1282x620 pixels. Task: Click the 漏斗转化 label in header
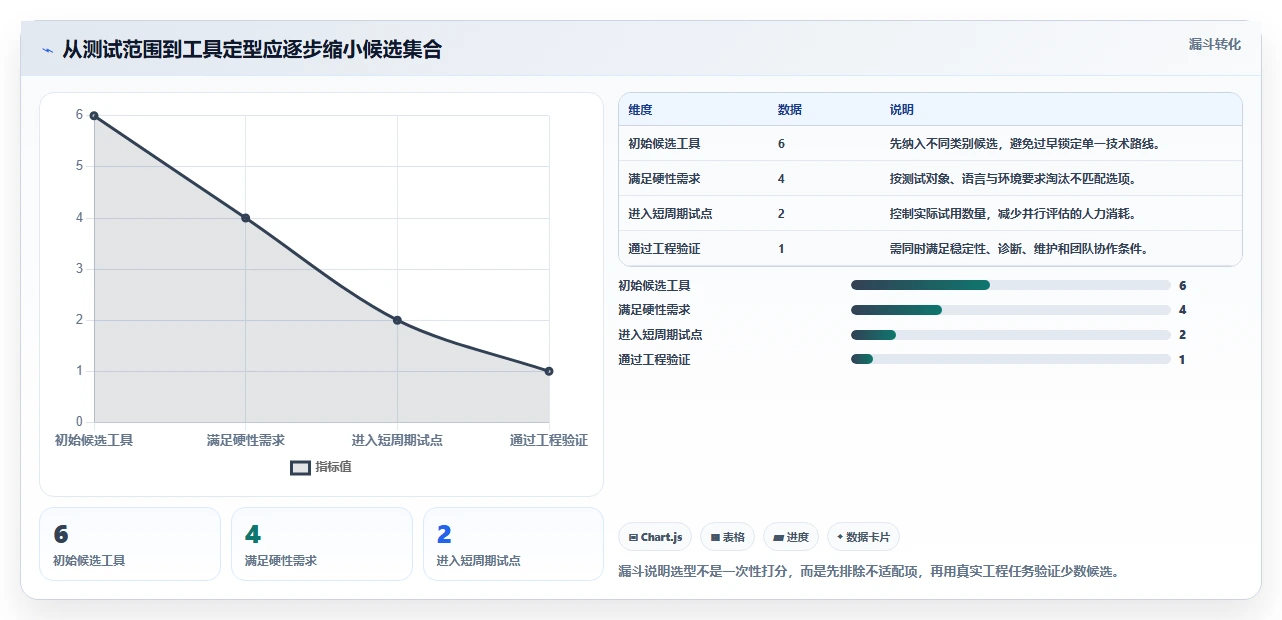(x=1215, y=44)
